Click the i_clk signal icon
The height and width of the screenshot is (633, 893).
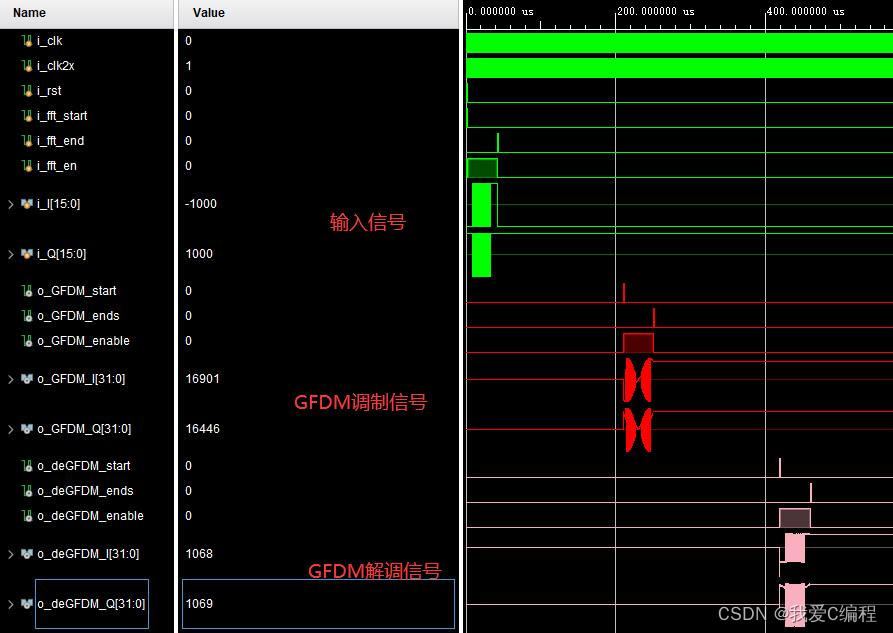27,41
